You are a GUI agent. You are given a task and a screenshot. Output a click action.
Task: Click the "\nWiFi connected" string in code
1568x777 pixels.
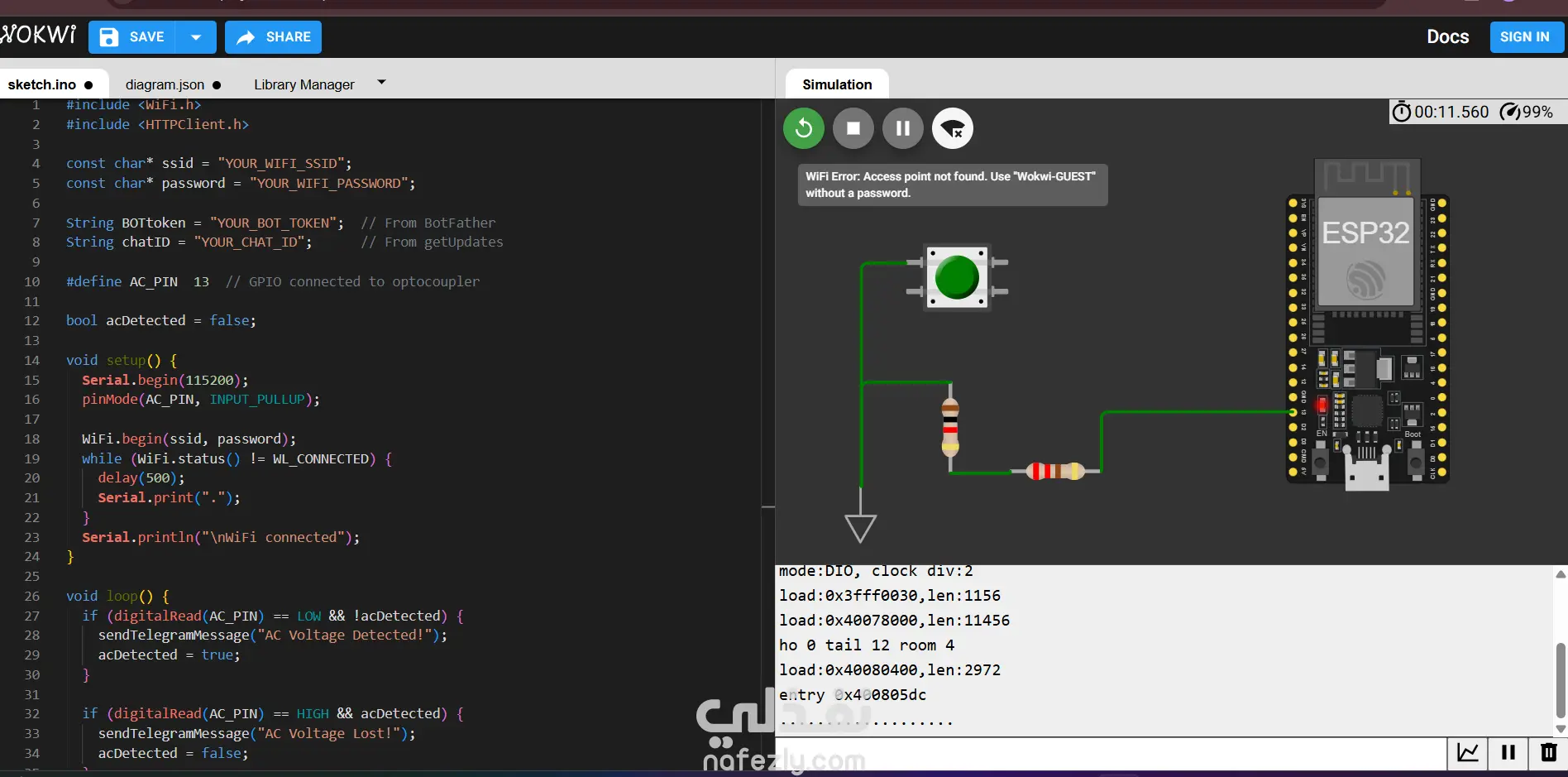[272, 537]
